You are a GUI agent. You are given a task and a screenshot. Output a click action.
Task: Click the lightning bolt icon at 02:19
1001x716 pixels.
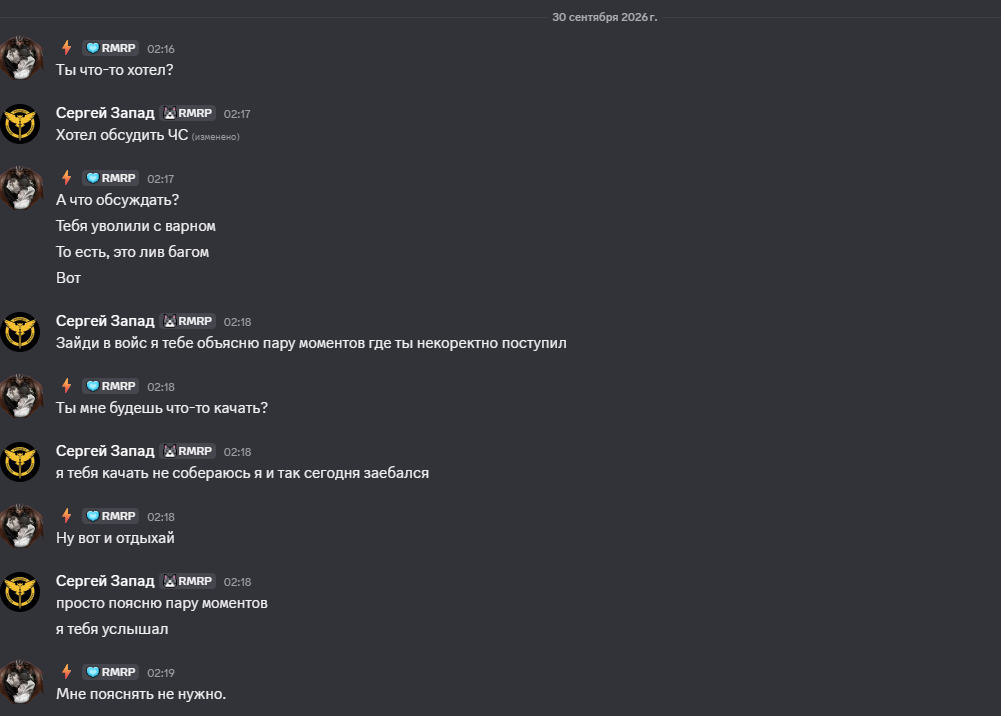(x=66, y=671)
